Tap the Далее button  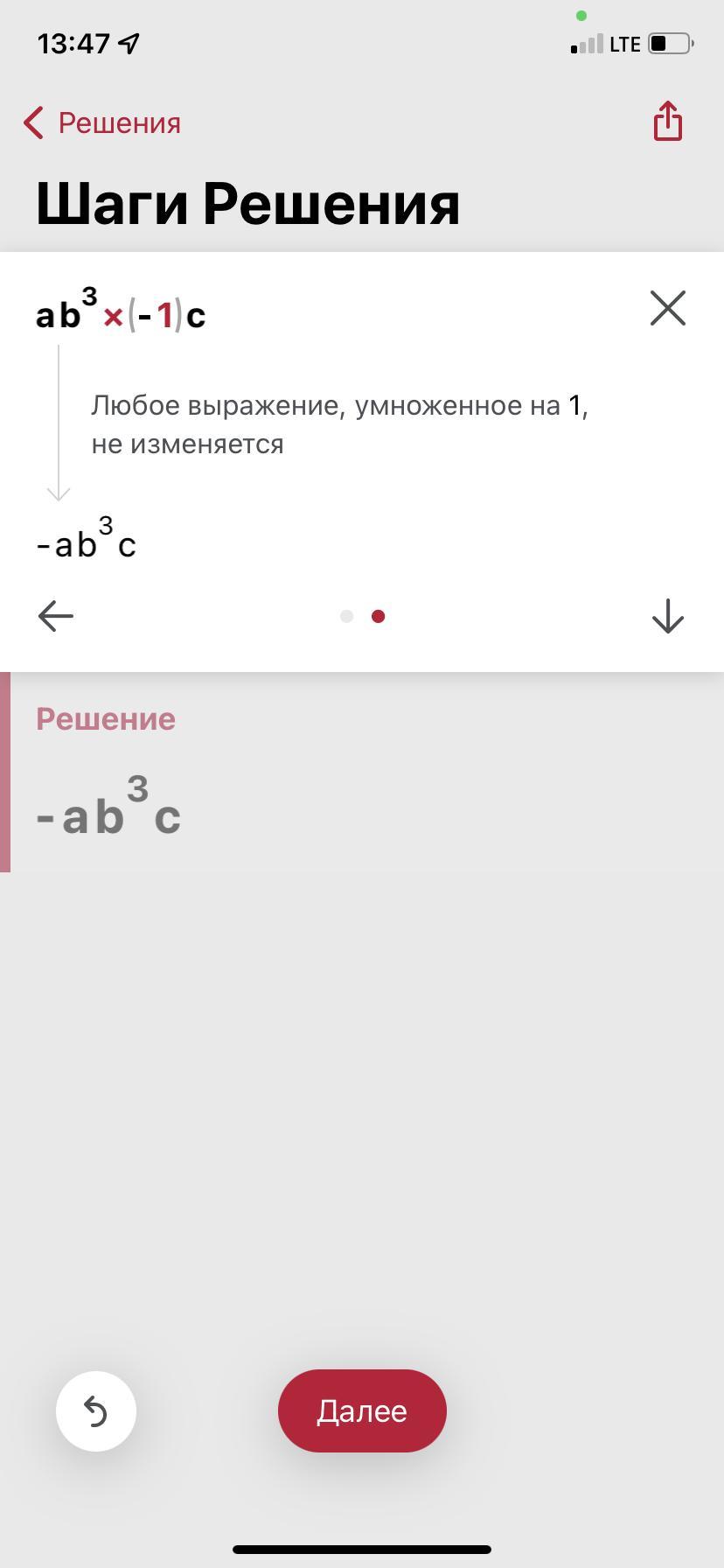pos(362,1410)
